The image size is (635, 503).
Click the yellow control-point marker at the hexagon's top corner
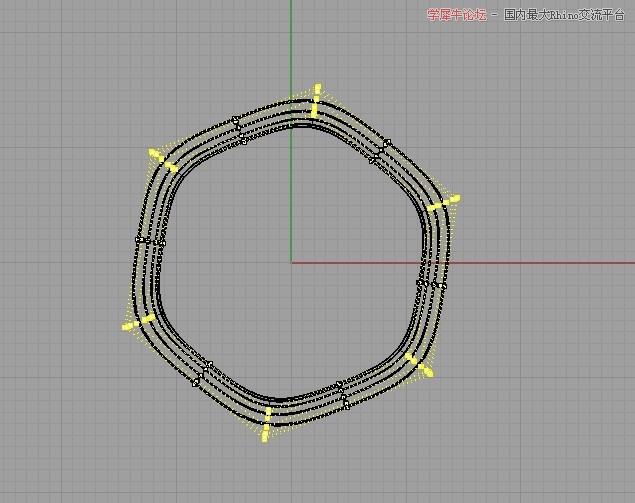pos(316,100)
